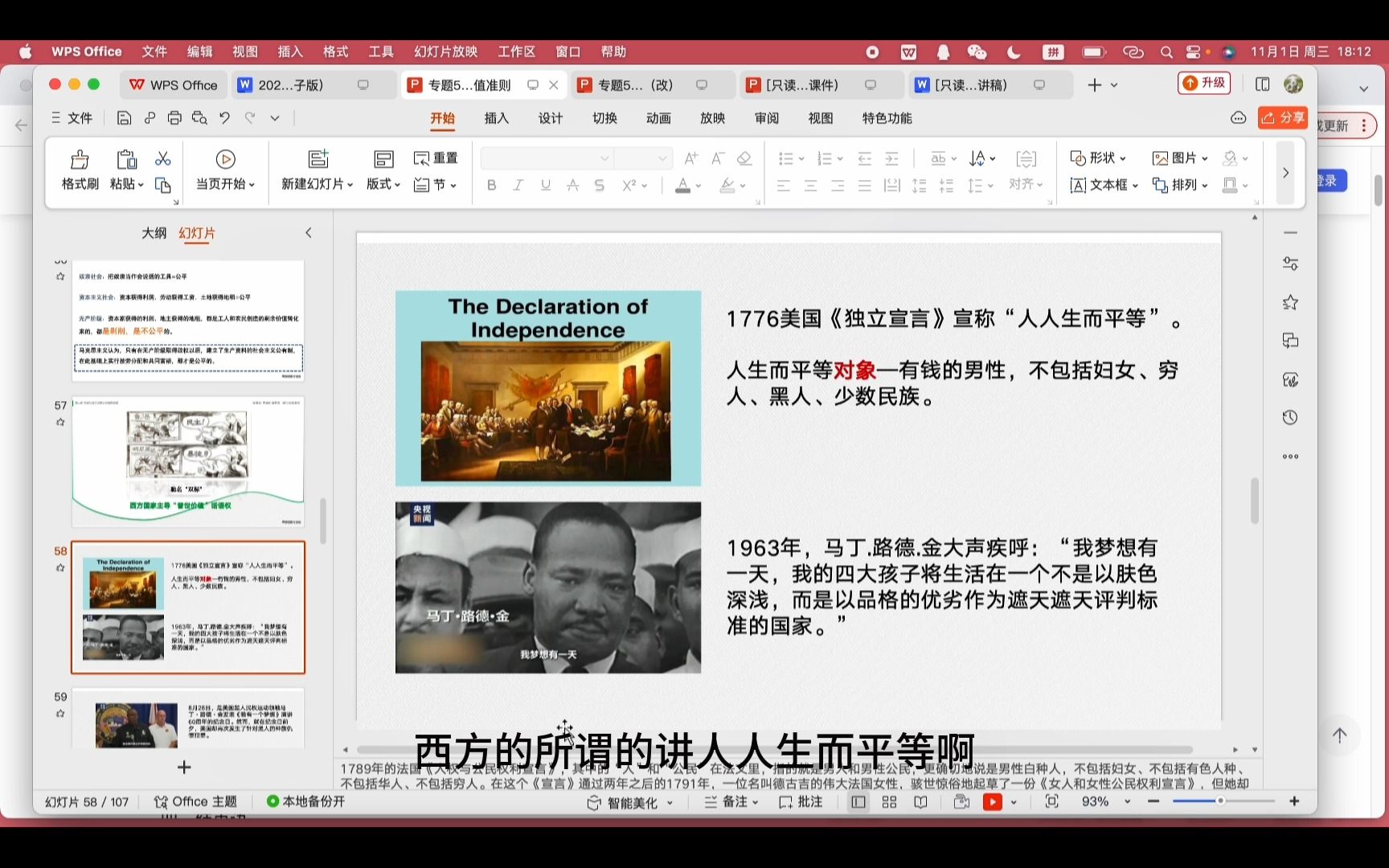Click the Format Painter (格式刷) icon
This screenshot has width=1389, height=868.
click(x=80, y=159)
